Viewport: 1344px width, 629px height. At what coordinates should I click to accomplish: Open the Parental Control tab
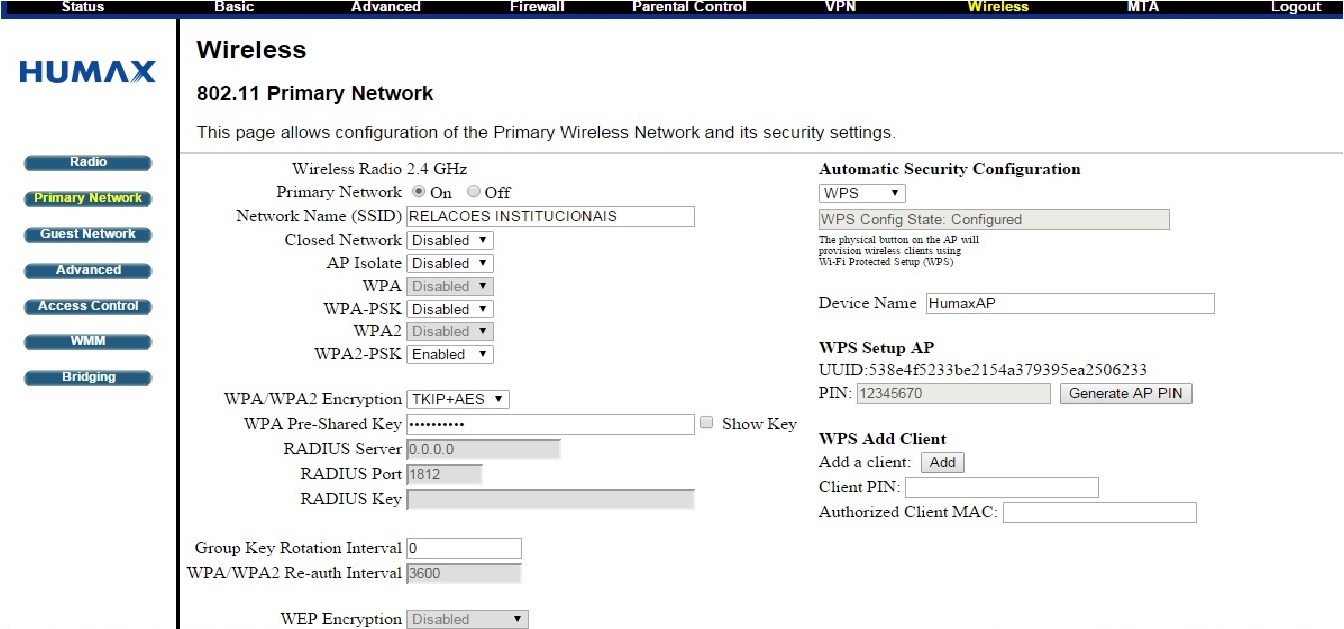pos(689,7)
